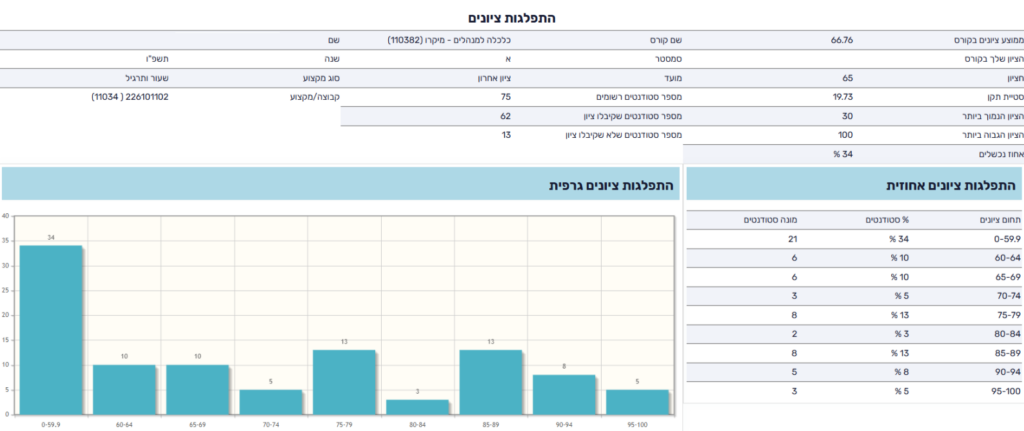Viewport: 1024px width, 431px height.
Task: Click the 65-69 grade range bar
Action: (x=197, y=389)
